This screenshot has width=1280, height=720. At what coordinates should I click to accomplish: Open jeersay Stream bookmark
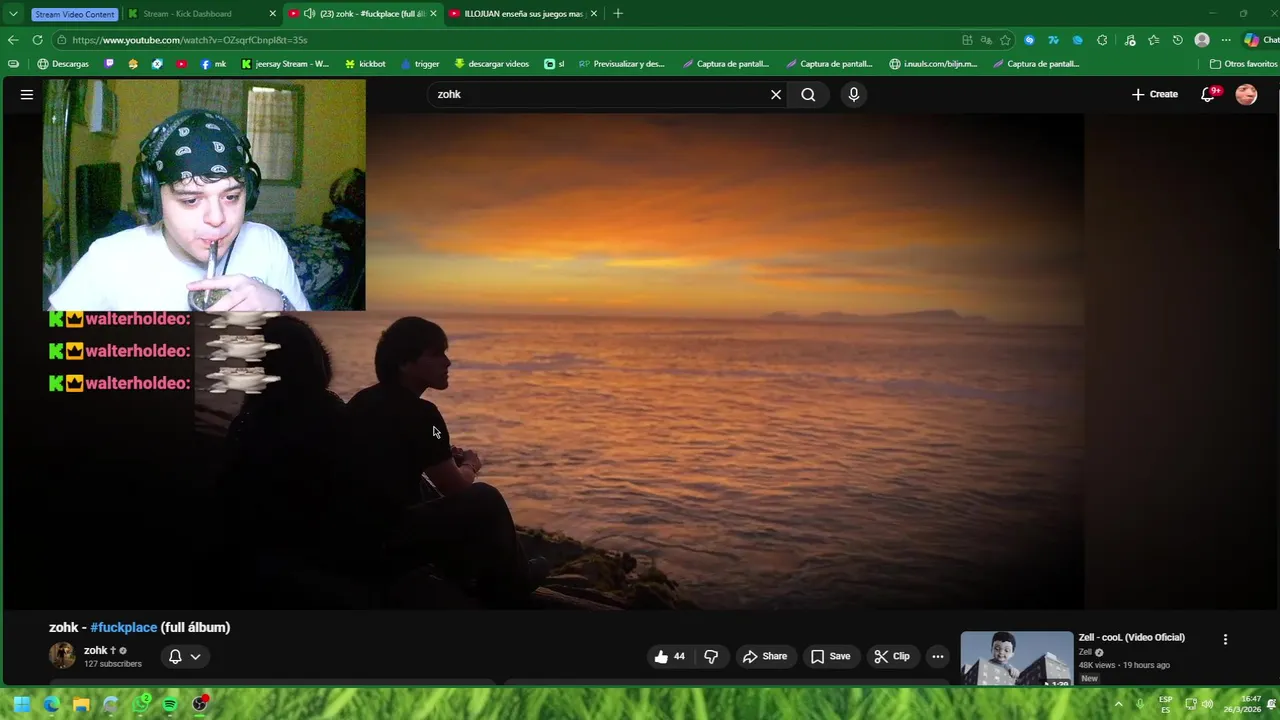[285, 64]
